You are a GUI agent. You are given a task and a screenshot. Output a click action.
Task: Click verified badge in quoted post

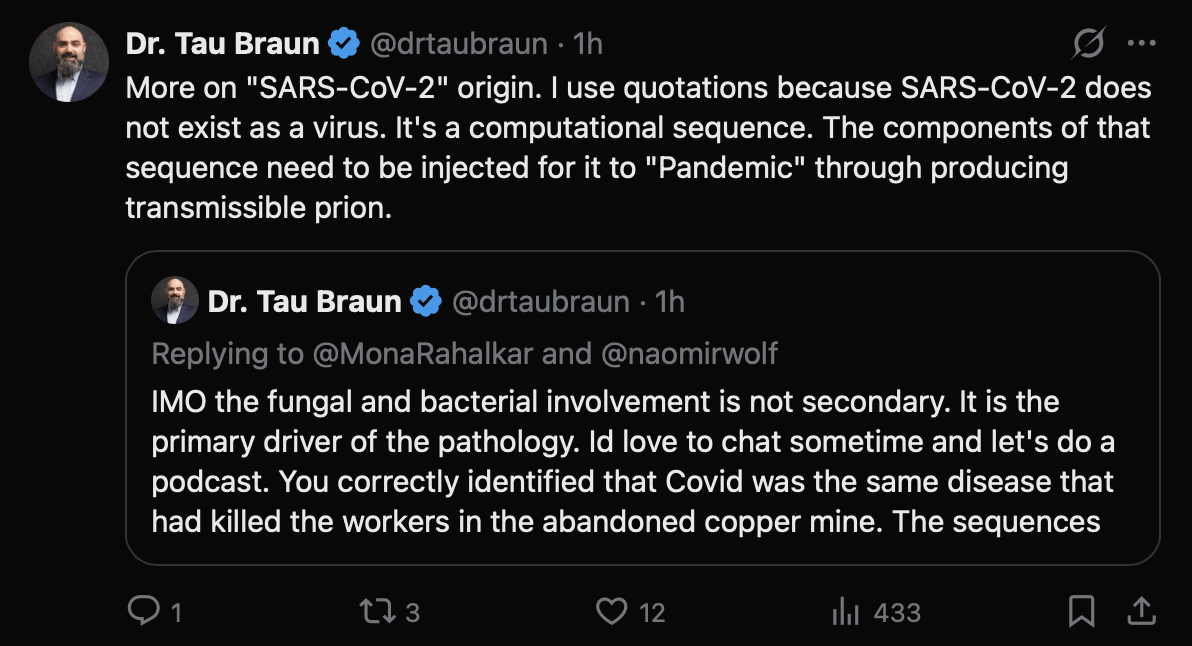[x=427, y=301]
